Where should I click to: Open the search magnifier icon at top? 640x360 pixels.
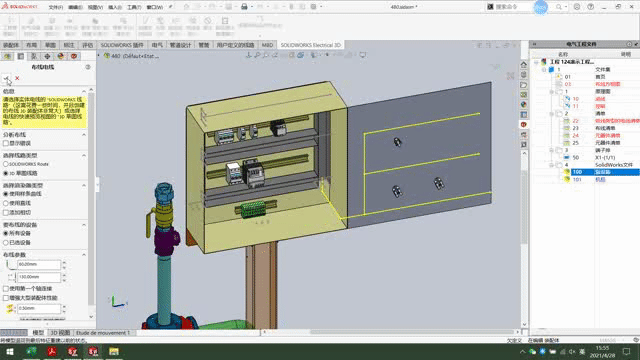(559, 7)
